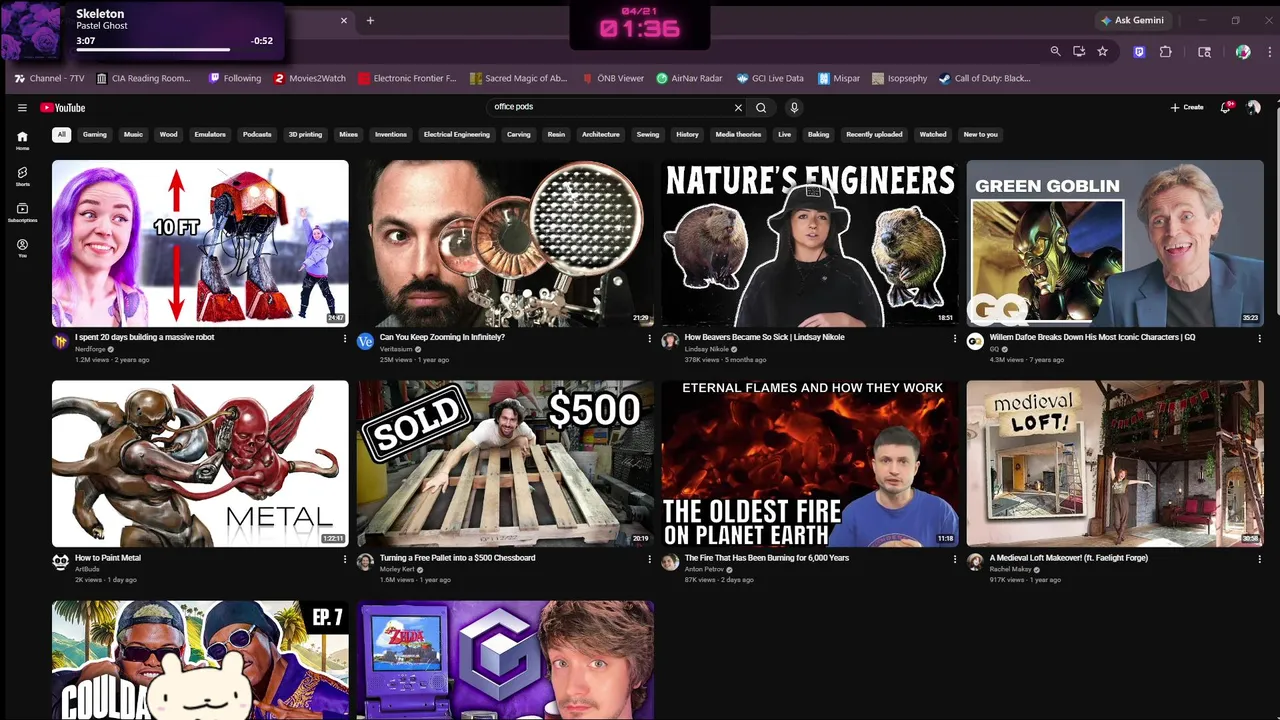Select the Media theories filter chip

point(738,134)
